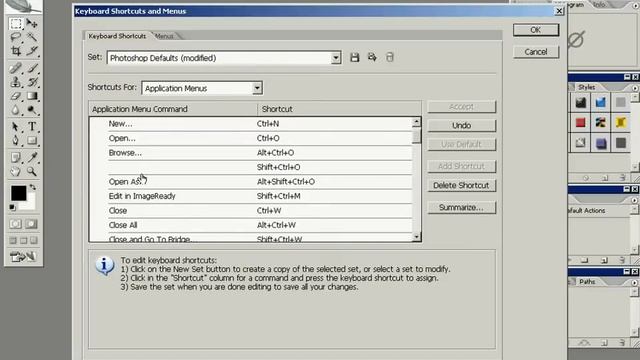Select the Magic Wand tool
The width and height of the screenshot is (640, 360).
(x=32, y=37)
